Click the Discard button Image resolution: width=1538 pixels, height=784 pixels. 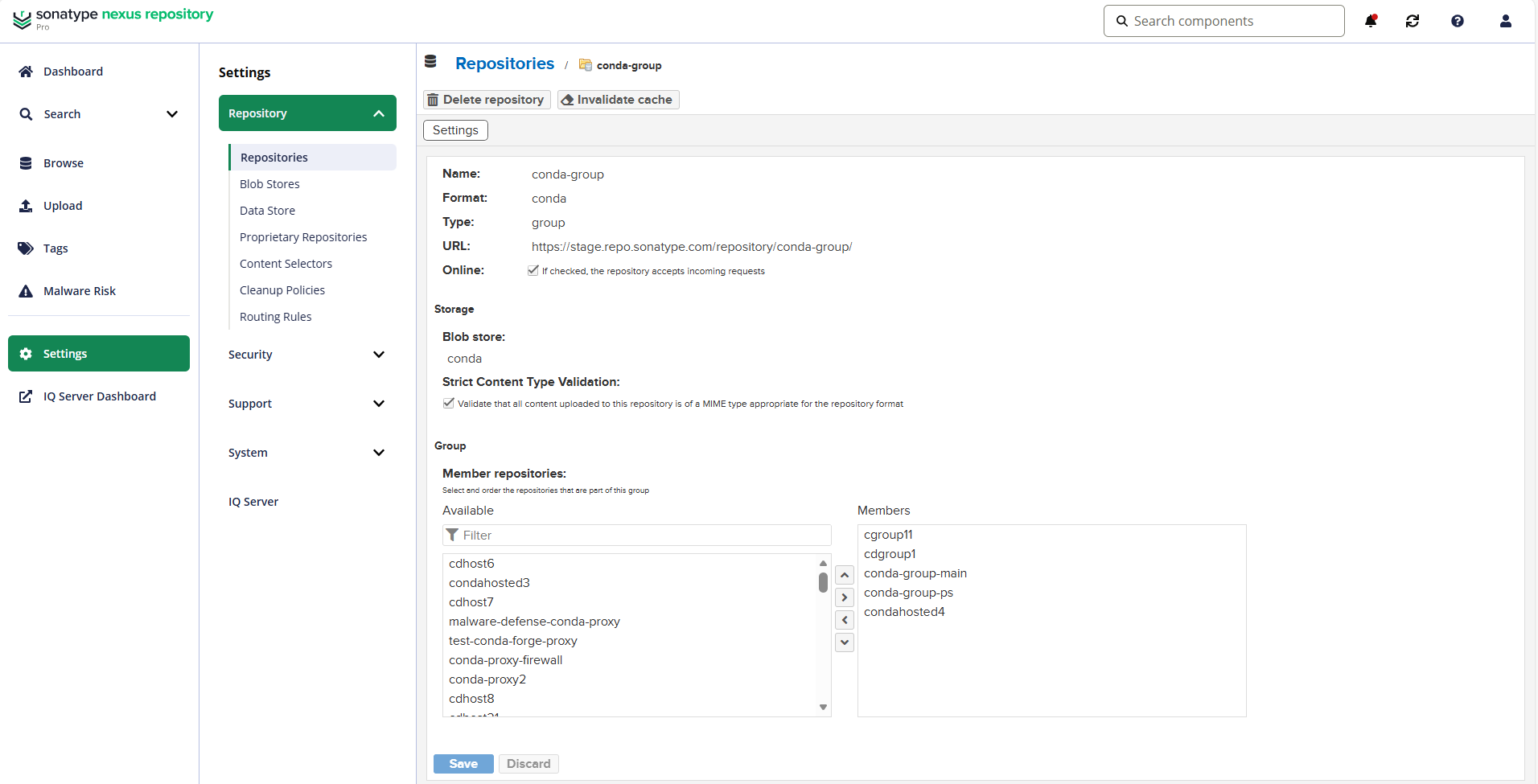coord(528,764)
